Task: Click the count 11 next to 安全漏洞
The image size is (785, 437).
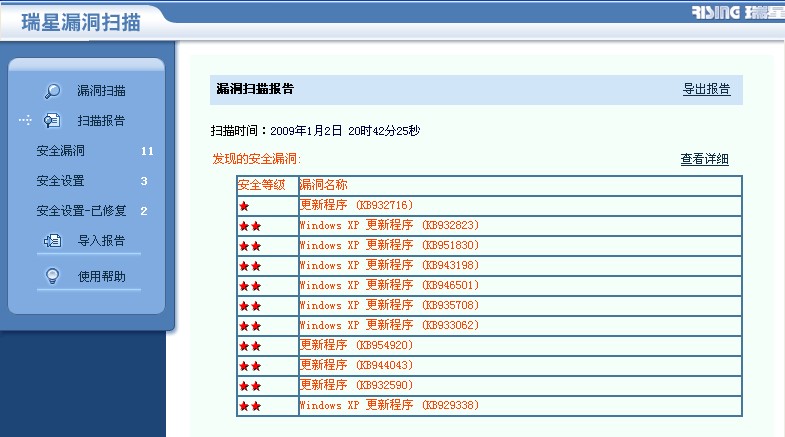Action: (x=147, y=151)
